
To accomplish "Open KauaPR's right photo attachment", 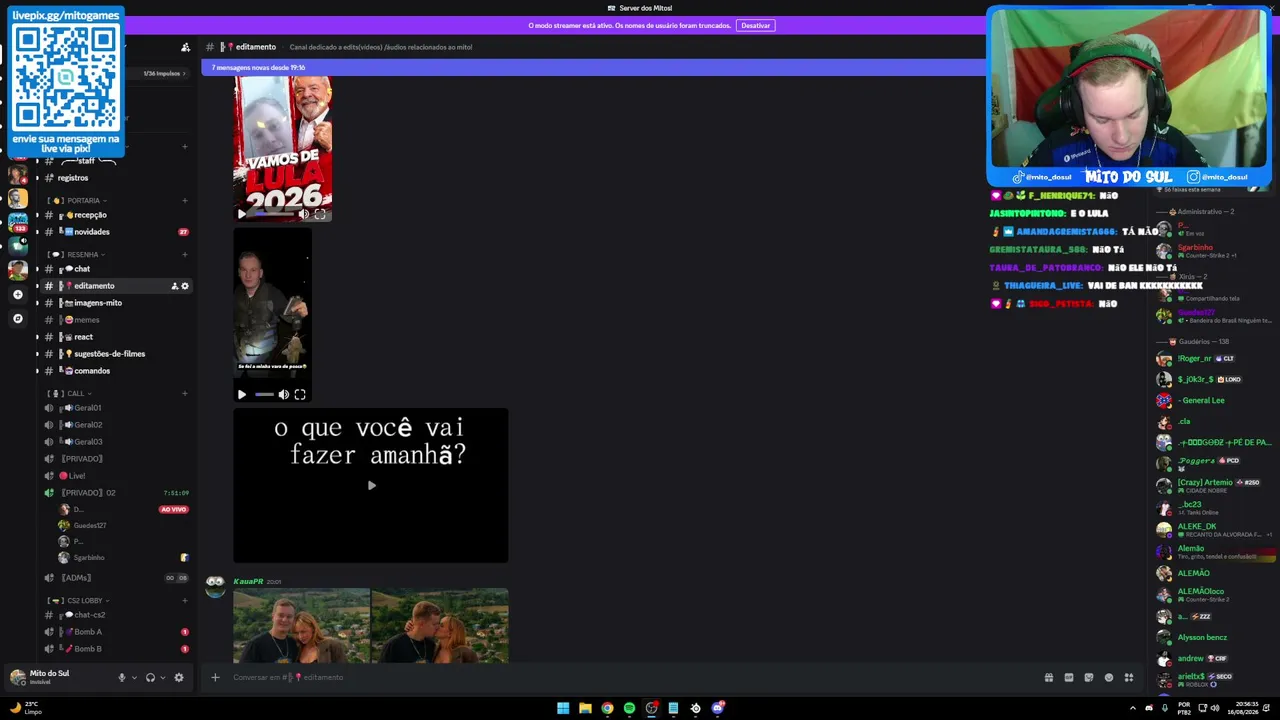I will coord(440,625).
